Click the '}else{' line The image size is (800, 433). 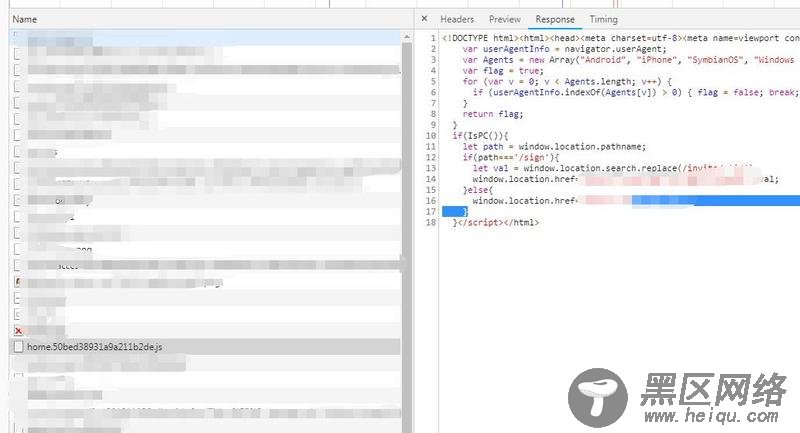point(478,190)
